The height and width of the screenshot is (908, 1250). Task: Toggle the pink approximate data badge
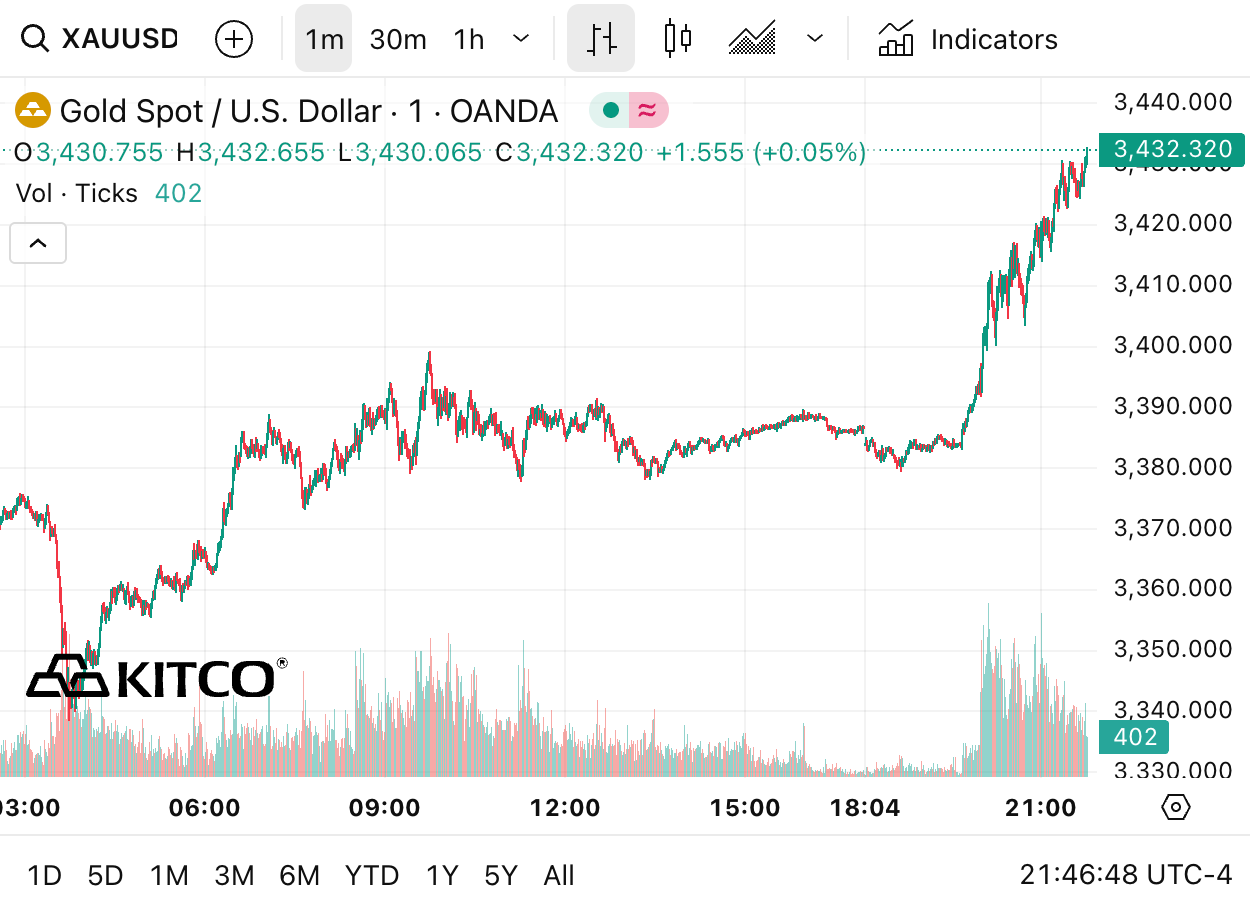648,111
